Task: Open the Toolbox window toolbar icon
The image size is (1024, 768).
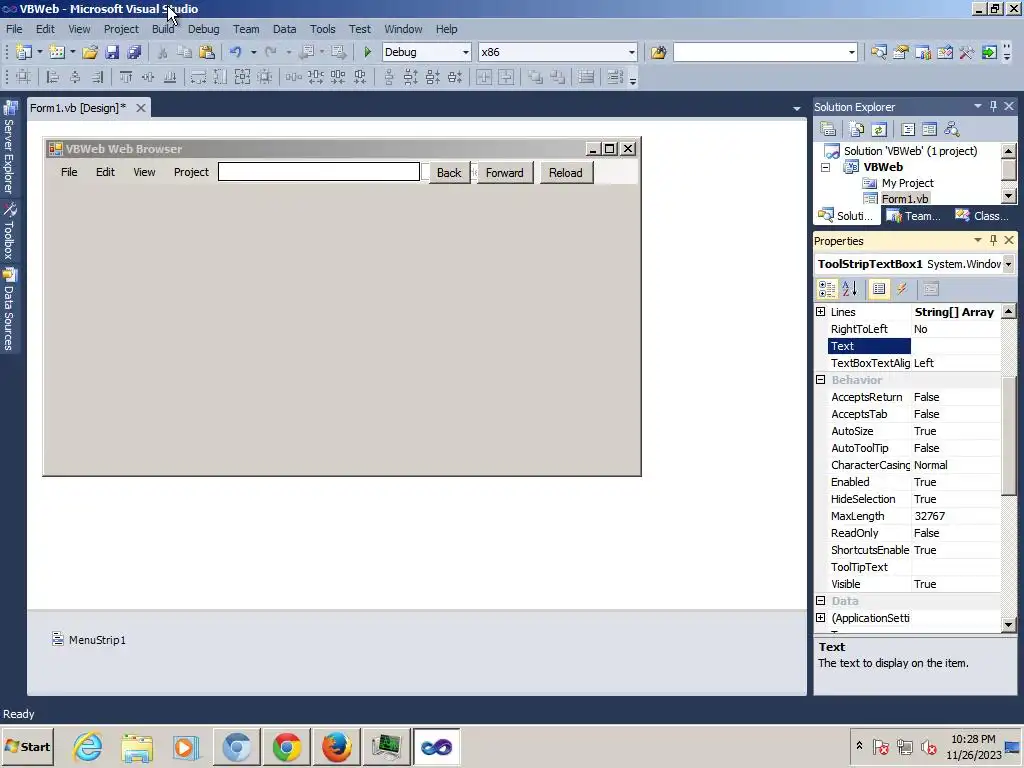Action: click(x=967, y=52)
